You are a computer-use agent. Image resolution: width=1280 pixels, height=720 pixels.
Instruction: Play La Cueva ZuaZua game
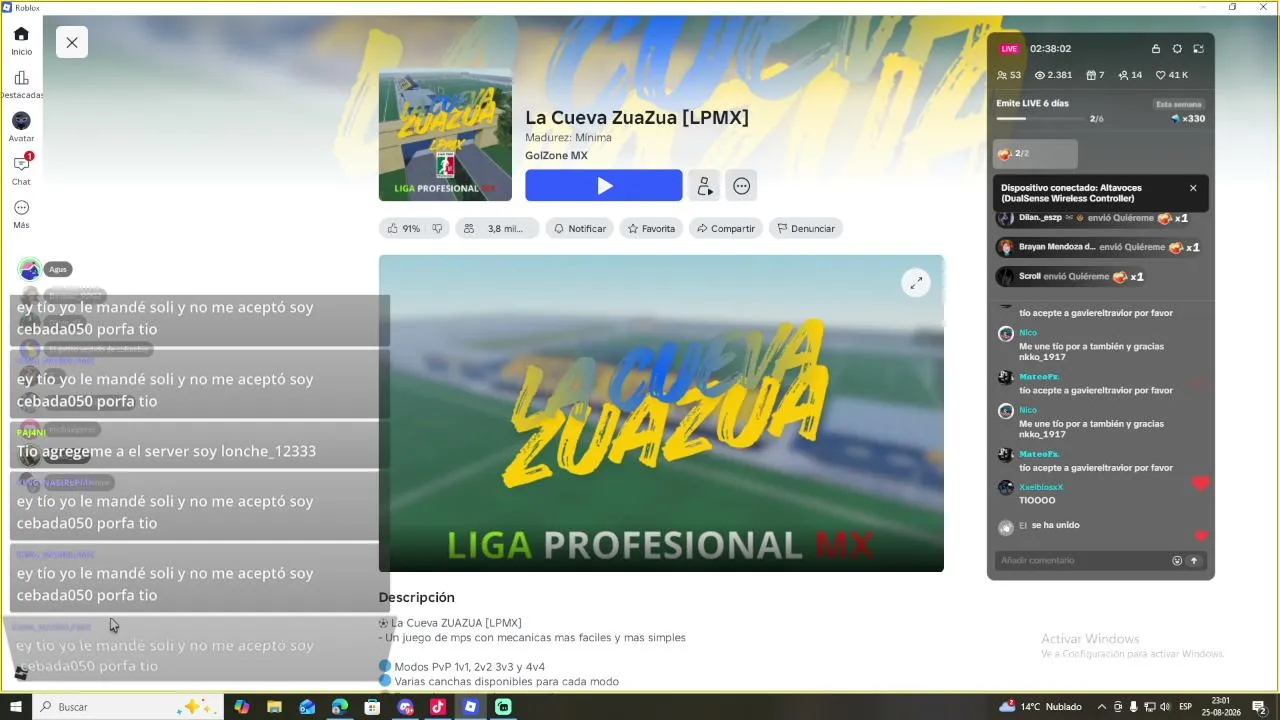tap(604, 186)
